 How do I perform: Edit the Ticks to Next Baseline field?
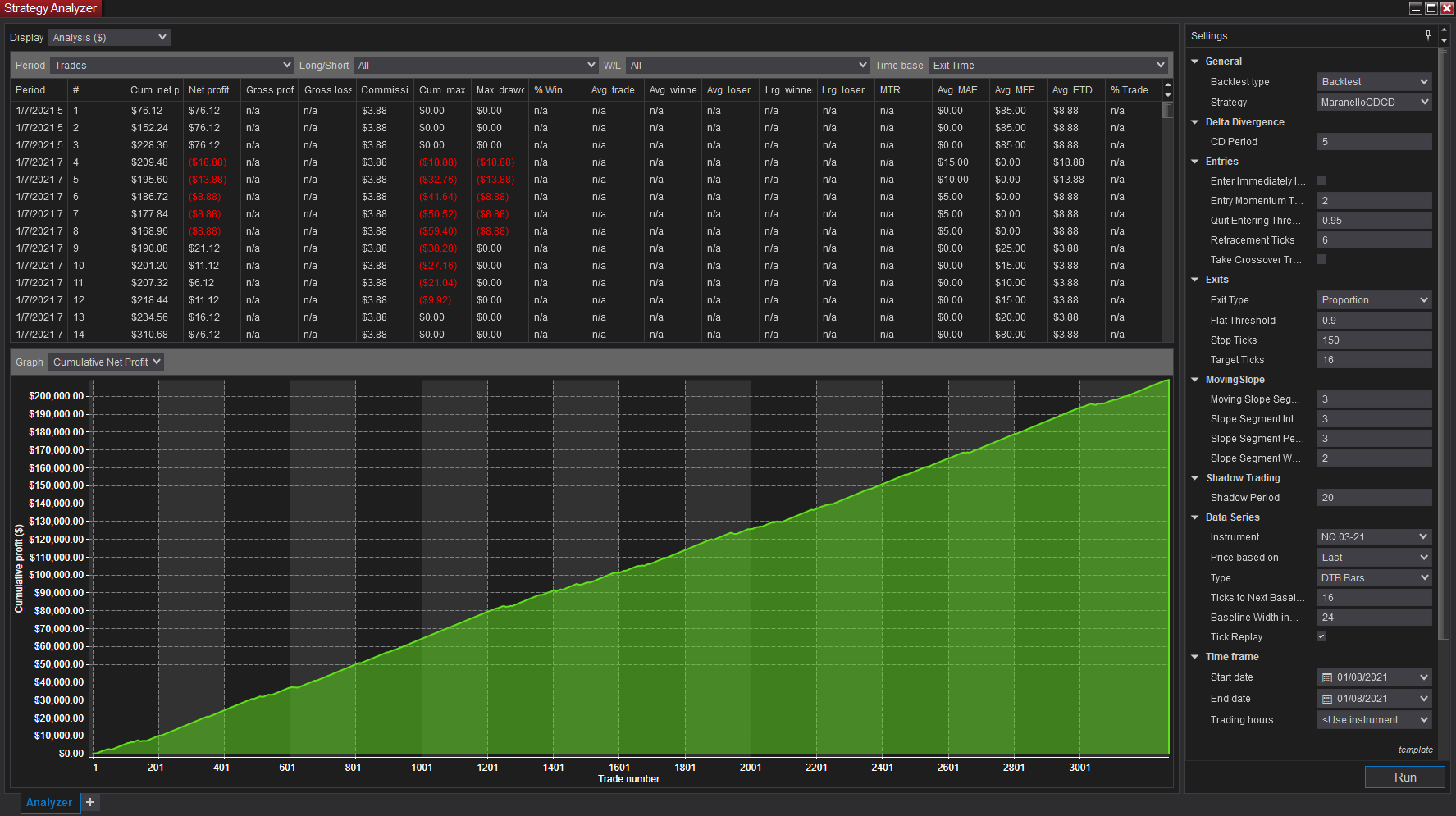1374,598
